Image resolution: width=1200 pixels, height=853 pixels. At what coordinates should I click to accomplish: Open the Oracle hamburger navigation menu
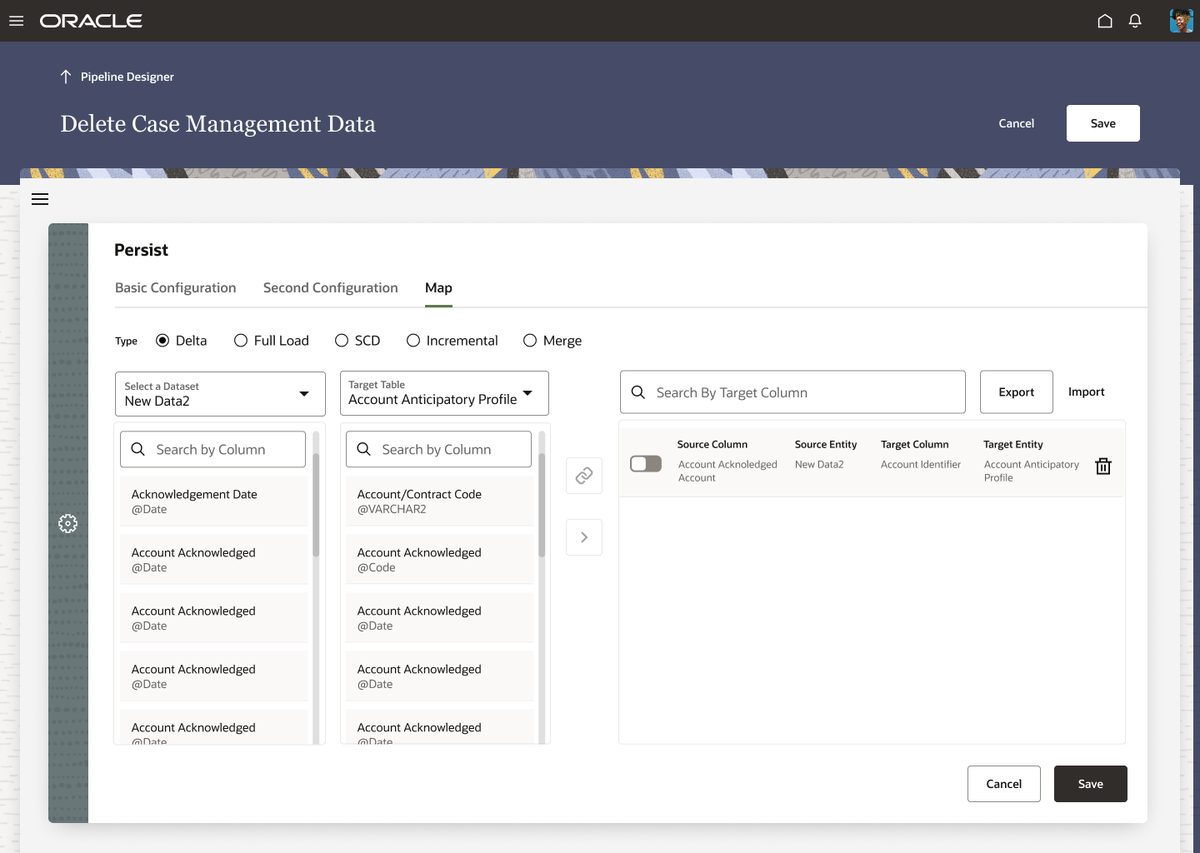16,21
